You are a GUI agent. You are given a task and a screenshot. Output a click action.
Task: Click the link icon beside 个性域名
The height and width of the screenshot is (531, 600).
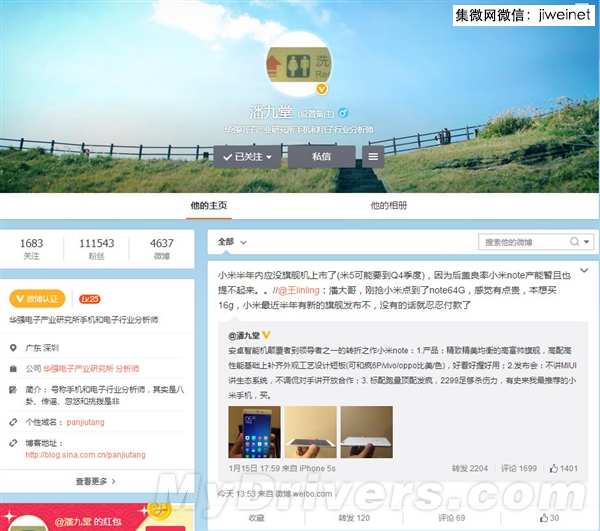tap(13, 422)
